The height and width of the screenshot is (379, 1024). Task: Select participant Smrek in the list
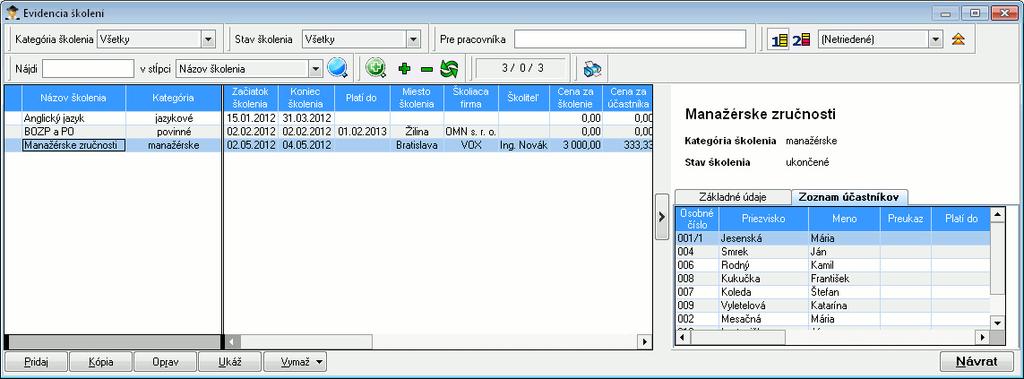[833, 252]
